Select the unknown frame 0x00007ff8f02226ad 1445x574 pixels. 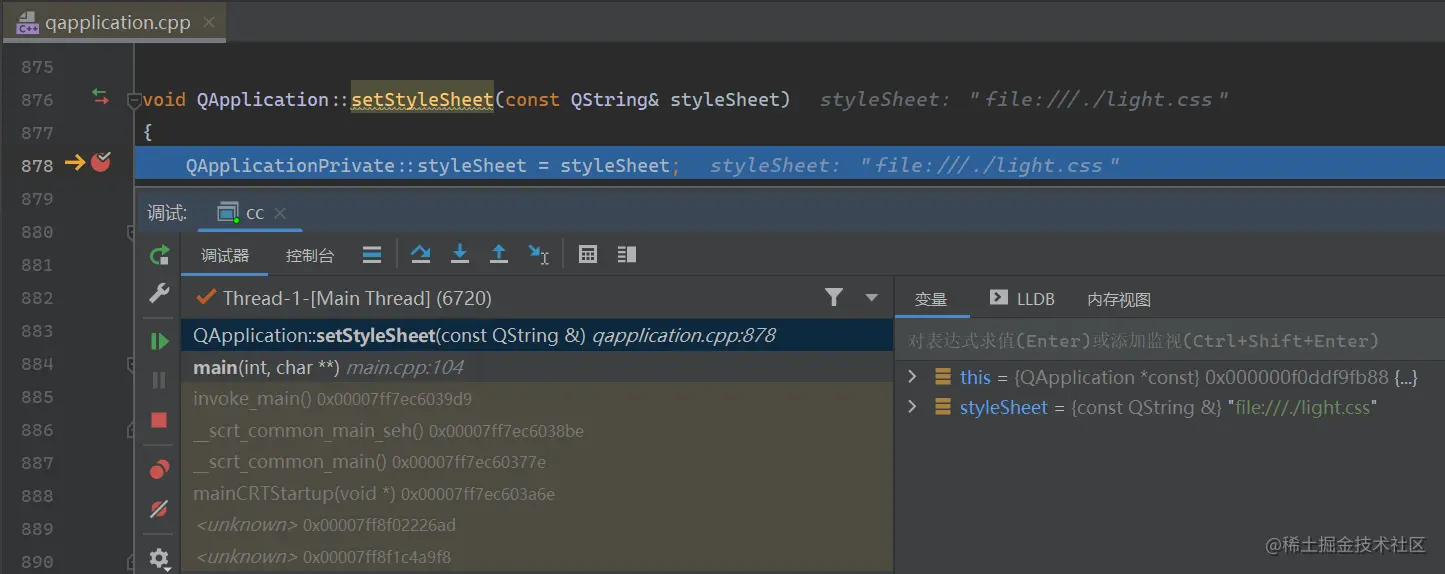pyautogui.click(x=537, y=525)
